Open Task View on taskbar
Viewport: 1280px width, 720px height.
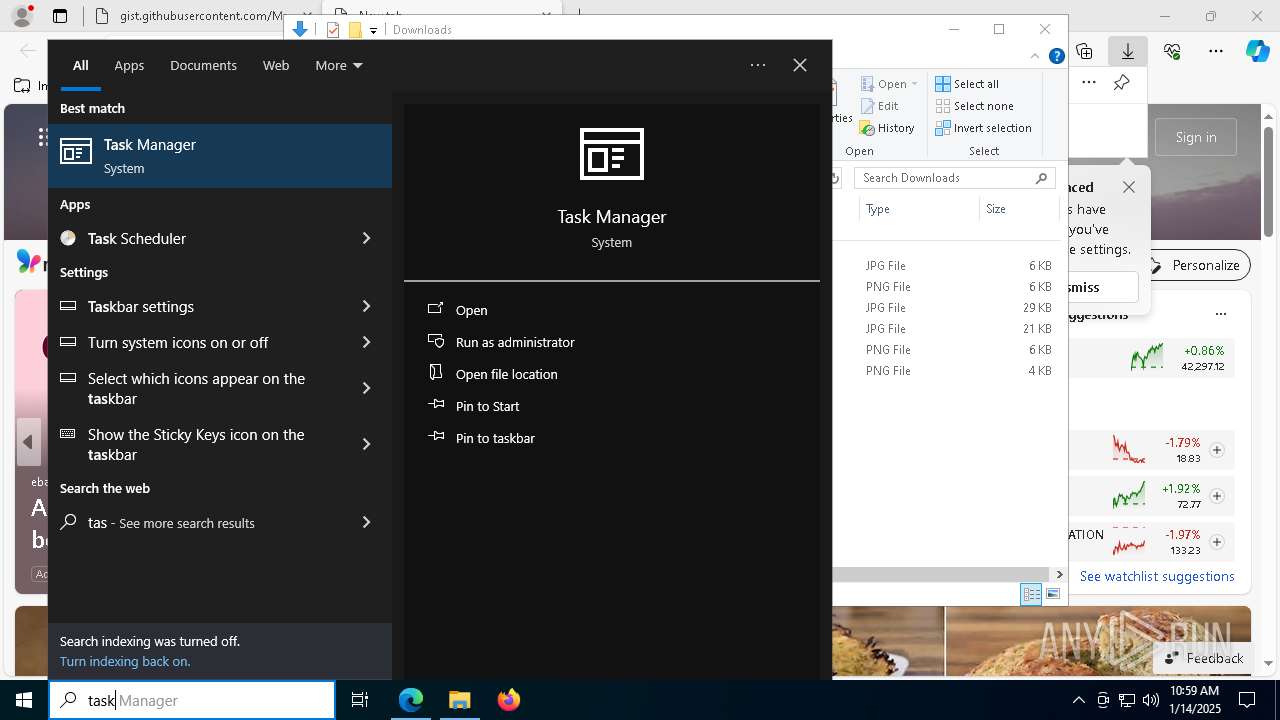pyautogui.click(x=360, y=700)
